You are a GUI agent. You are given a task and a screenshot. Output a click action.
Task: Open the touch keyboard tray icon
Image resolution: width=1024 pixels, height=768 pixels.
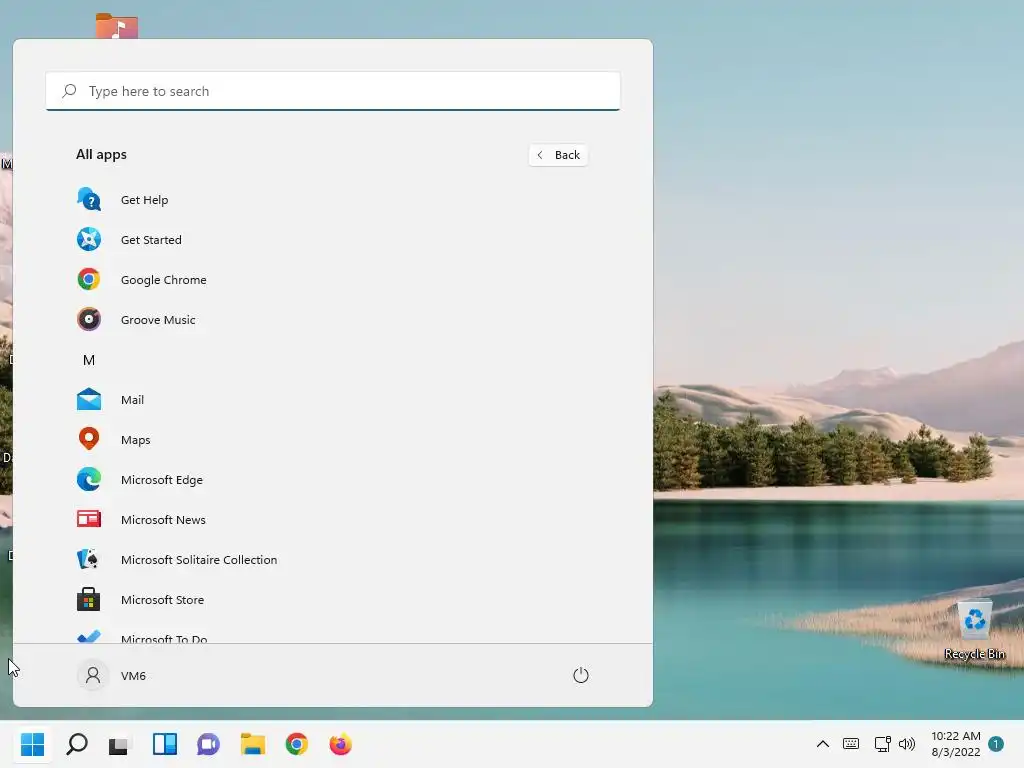(851, 744)
